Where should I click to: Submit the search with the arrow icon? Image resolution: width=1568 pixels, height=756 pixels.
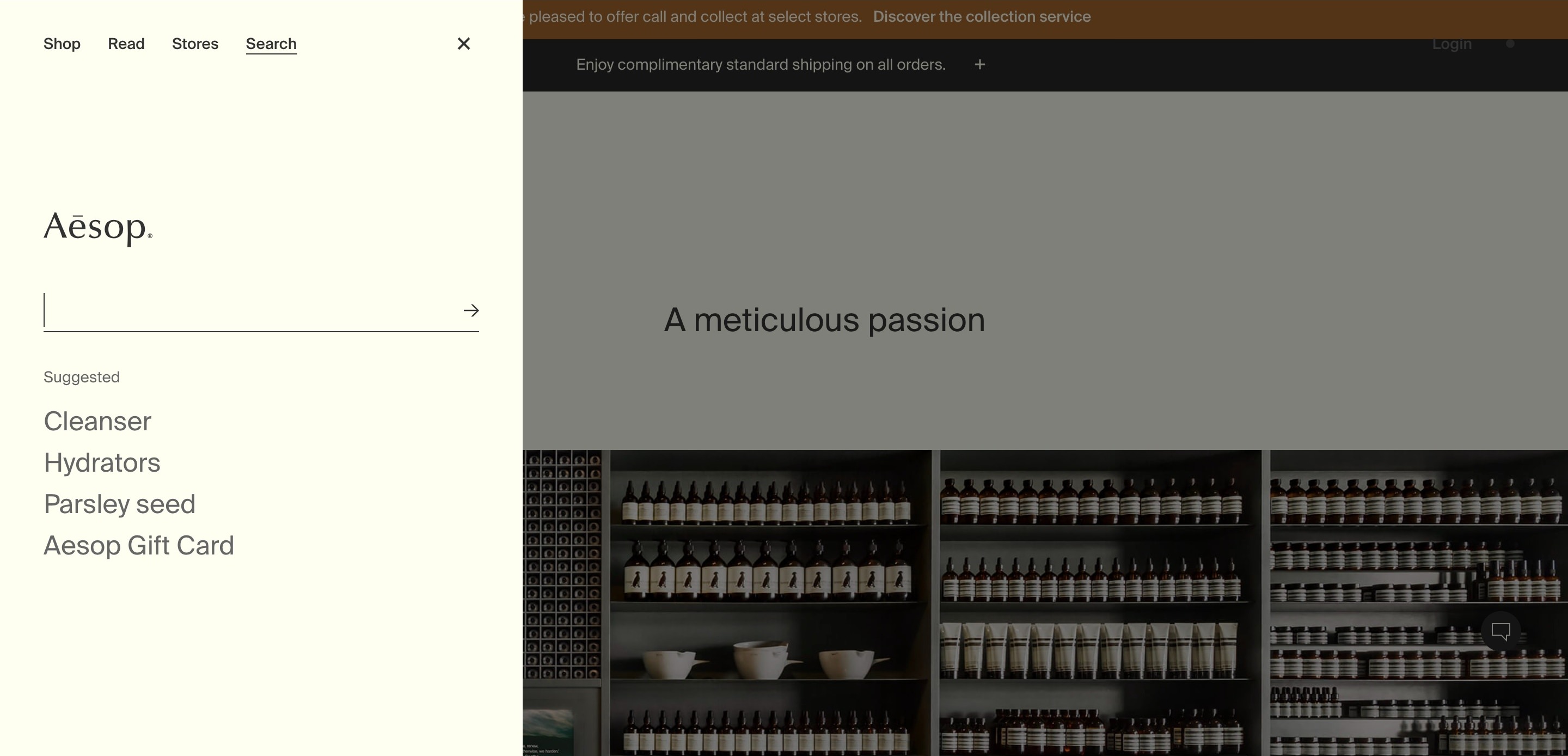pos(470,310)
